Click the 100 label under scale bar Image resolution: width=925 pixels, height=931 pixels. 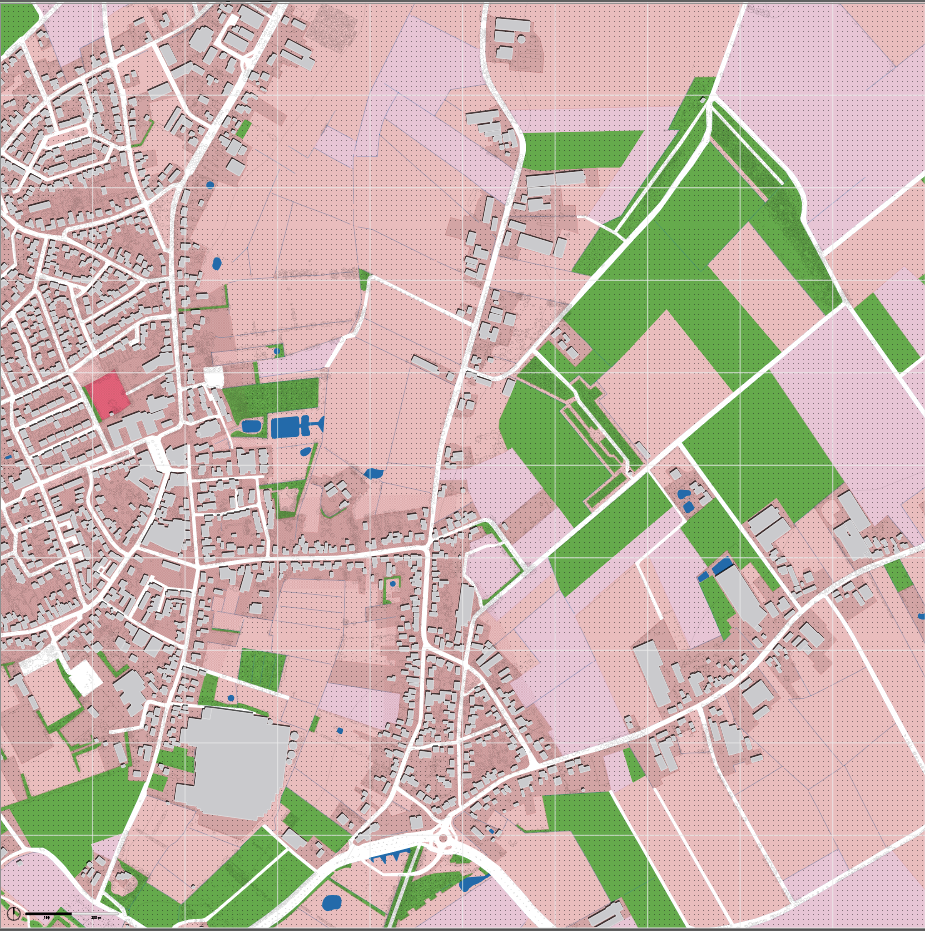pos(46,918)
